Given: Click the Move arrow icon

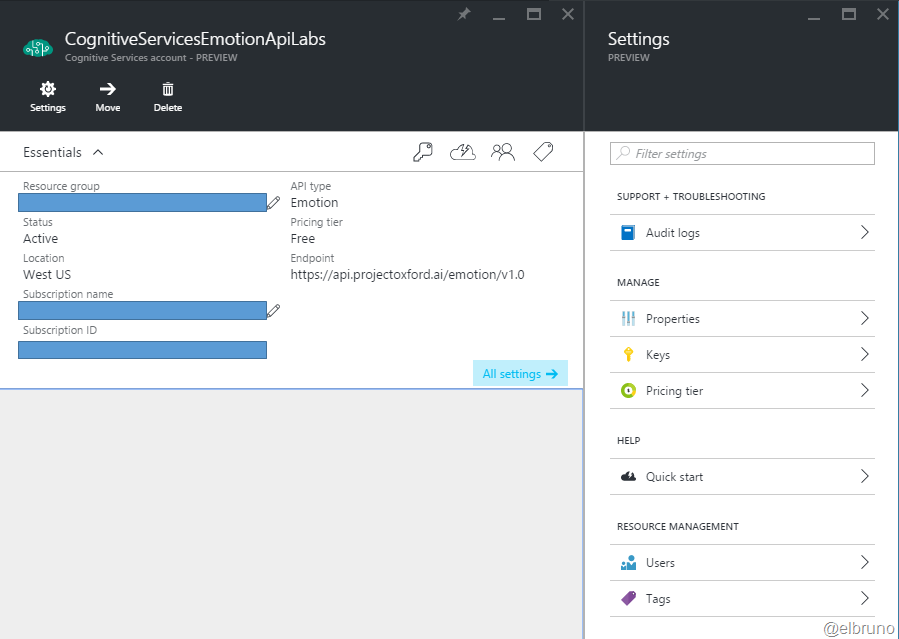Looking at the screenshot, I should (x=108, y=90).
